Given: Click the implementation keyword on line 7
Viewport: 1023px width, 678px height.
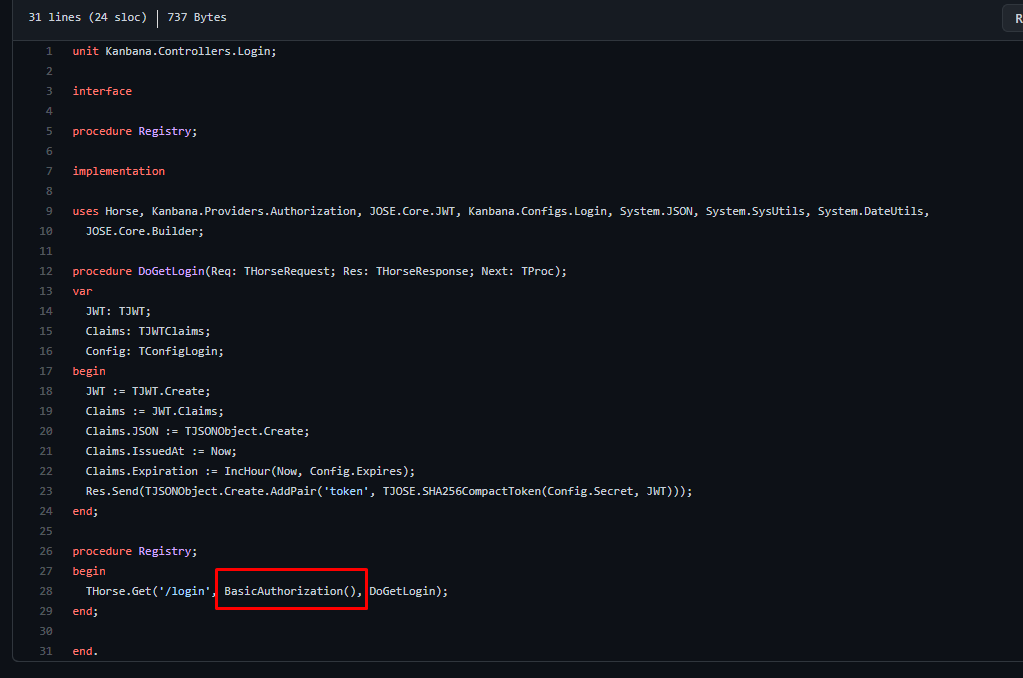Looking at the screenshot, I should (119, 171).
